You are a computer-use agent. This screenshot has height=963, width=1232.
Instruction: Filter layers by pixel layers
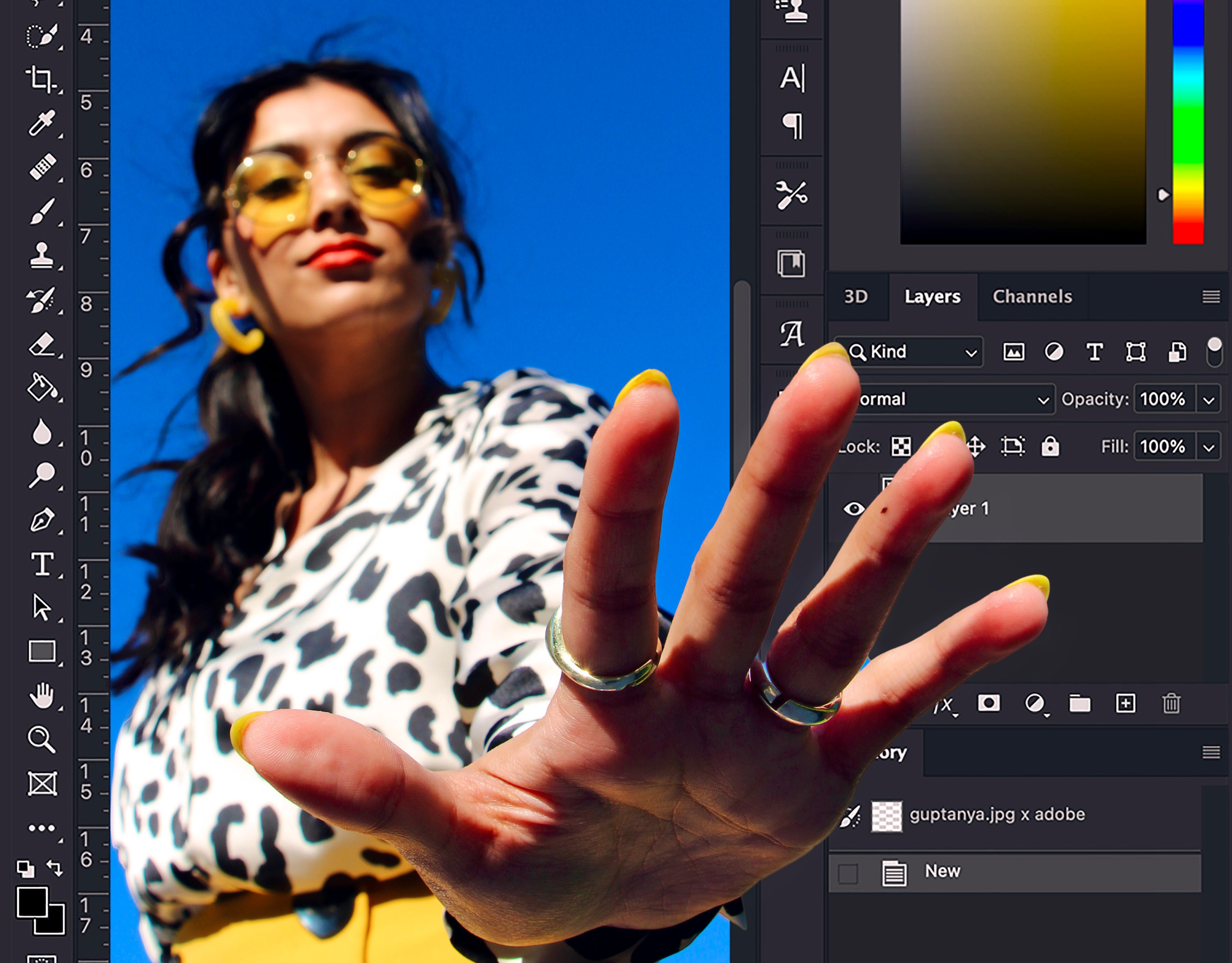pos(1014,352)
